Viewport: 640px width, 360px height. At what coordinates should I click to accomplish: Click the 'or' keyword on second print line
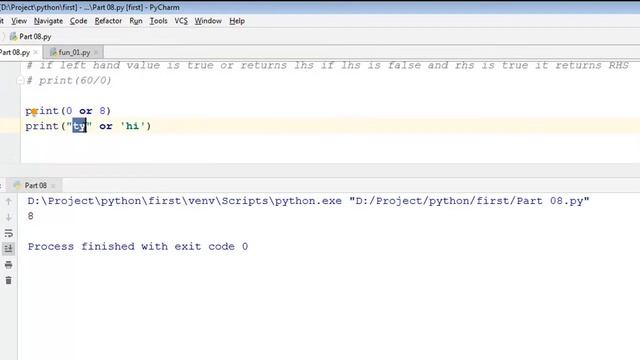coord(106,126)
